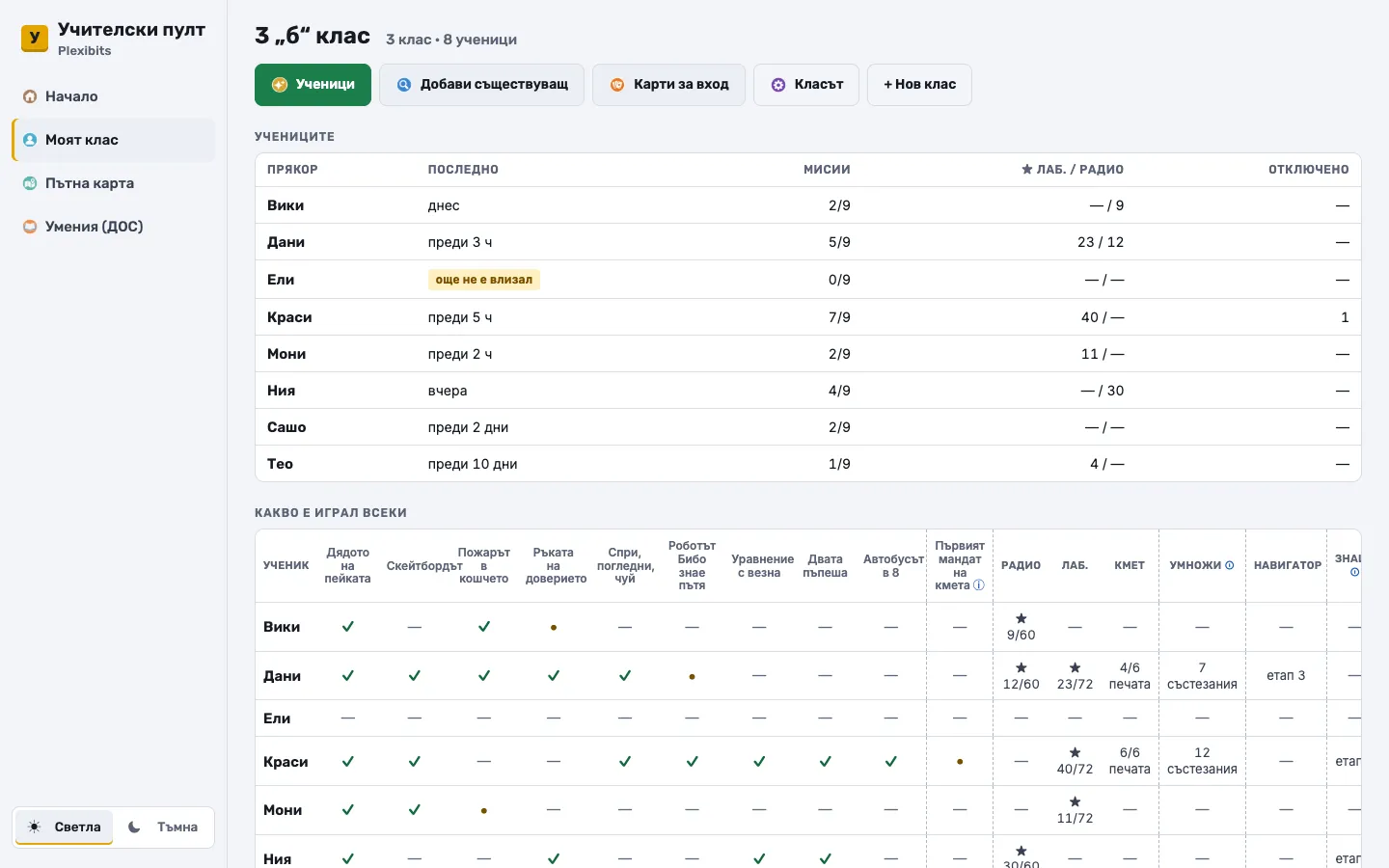Viewport: 1389px width, 868px height.
Task: Open Начало in the sidebar
Action: (114, 96)
